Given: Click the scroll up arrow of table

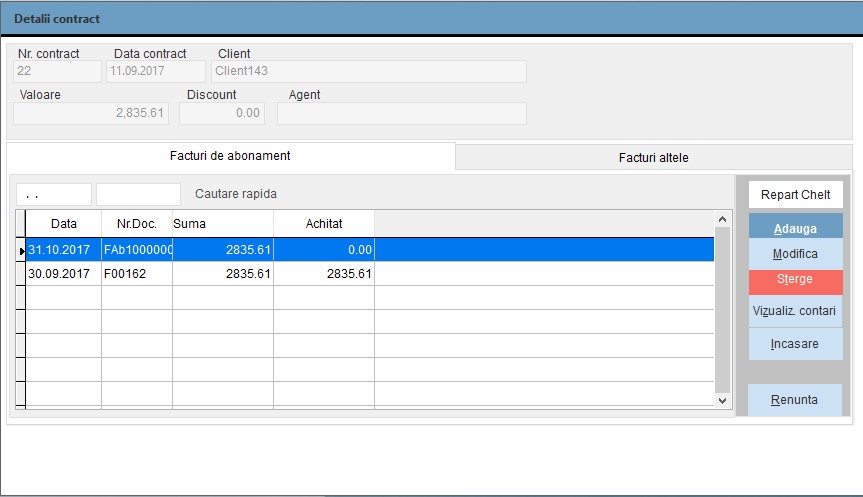Looking at the screenshot, I should (723, 219).
